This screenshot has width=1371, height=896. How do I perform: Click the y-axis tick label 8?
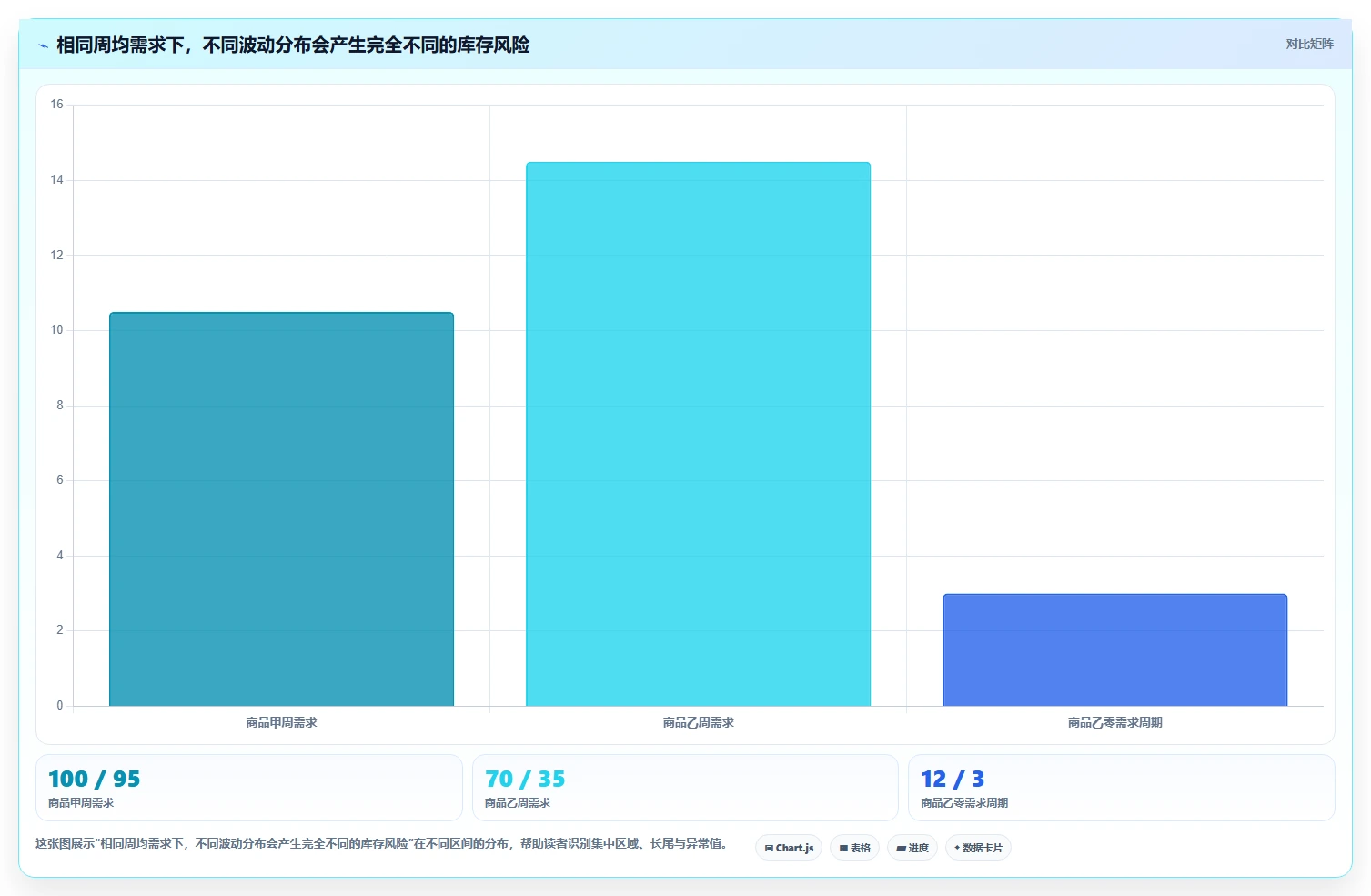click(x=60, y=406)
